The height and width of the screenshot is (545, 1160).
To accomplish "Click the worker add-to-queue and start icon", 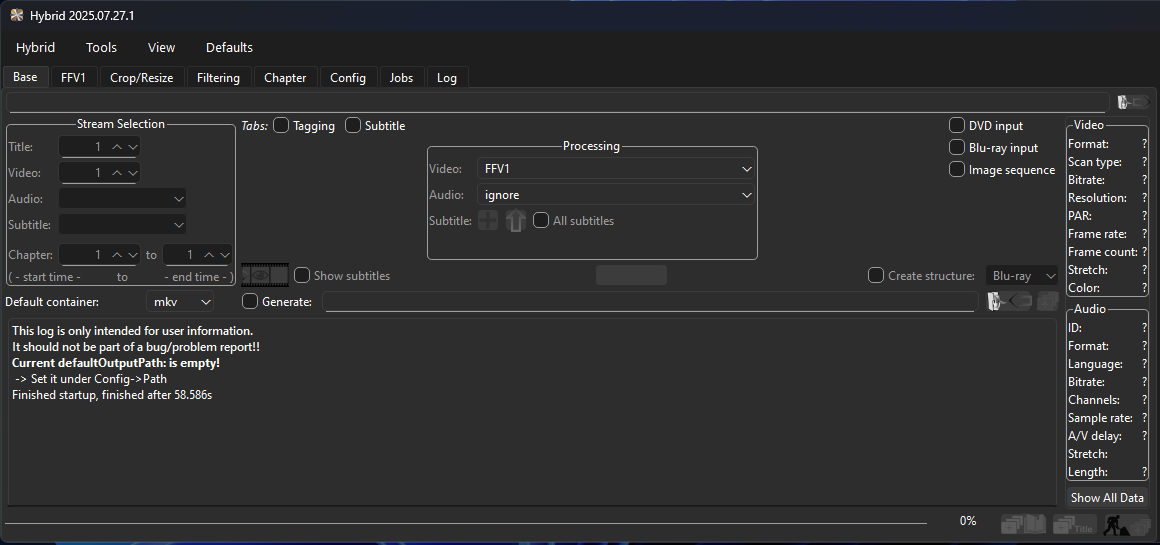I will pyautogui.click(x=1125, y=523).
